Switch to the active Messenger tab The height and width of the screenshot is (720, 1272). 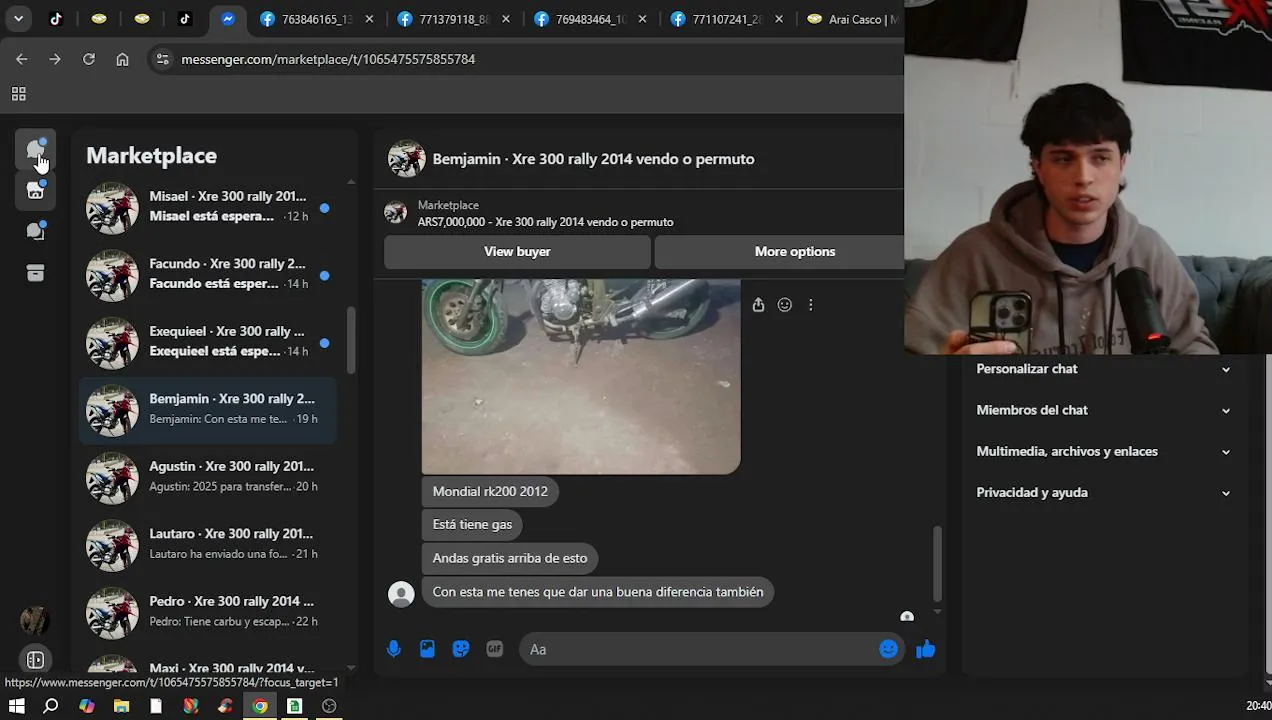tap(229, 19)
